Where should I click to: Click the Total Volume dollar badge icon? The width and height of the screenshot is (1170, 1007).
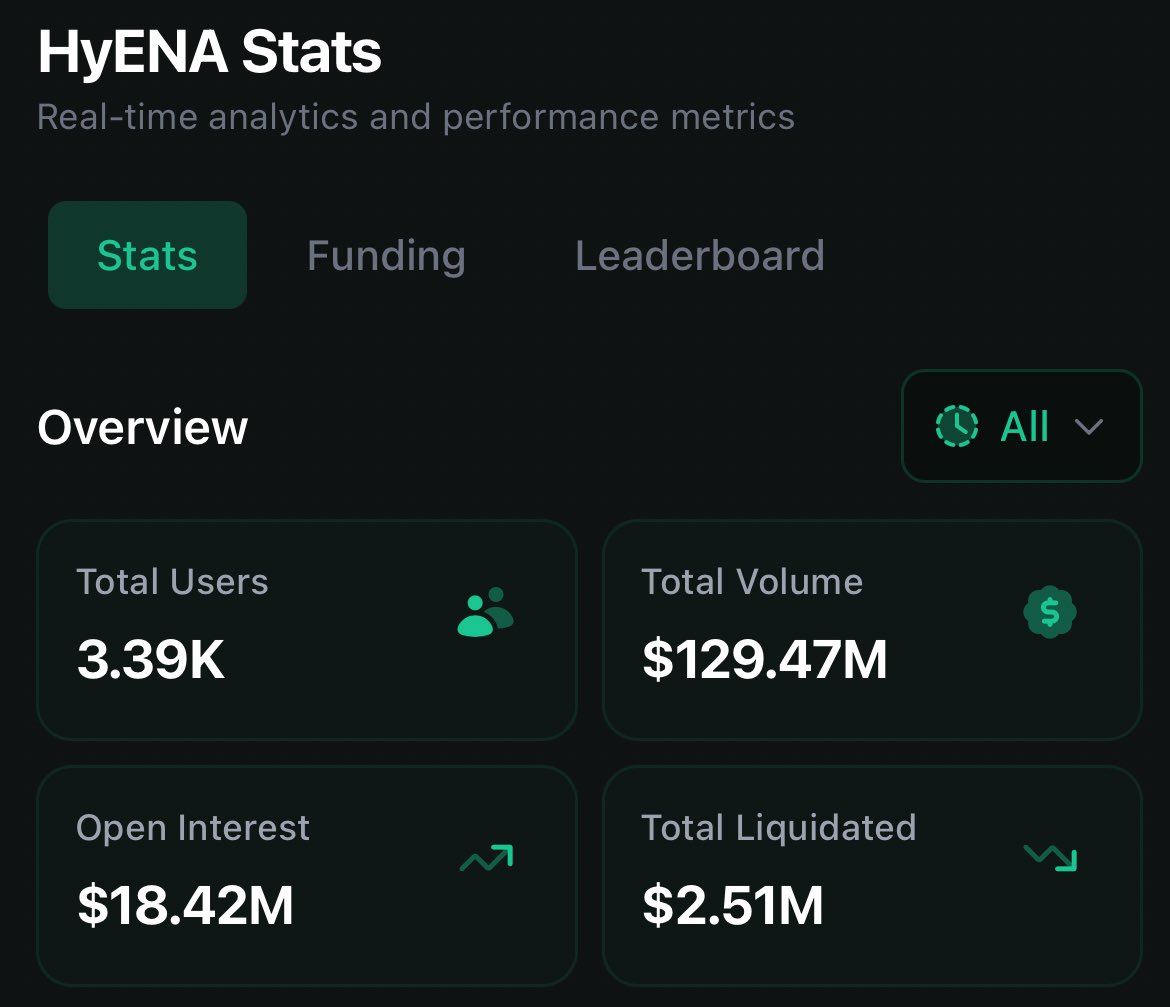[x=1050, y=612]
